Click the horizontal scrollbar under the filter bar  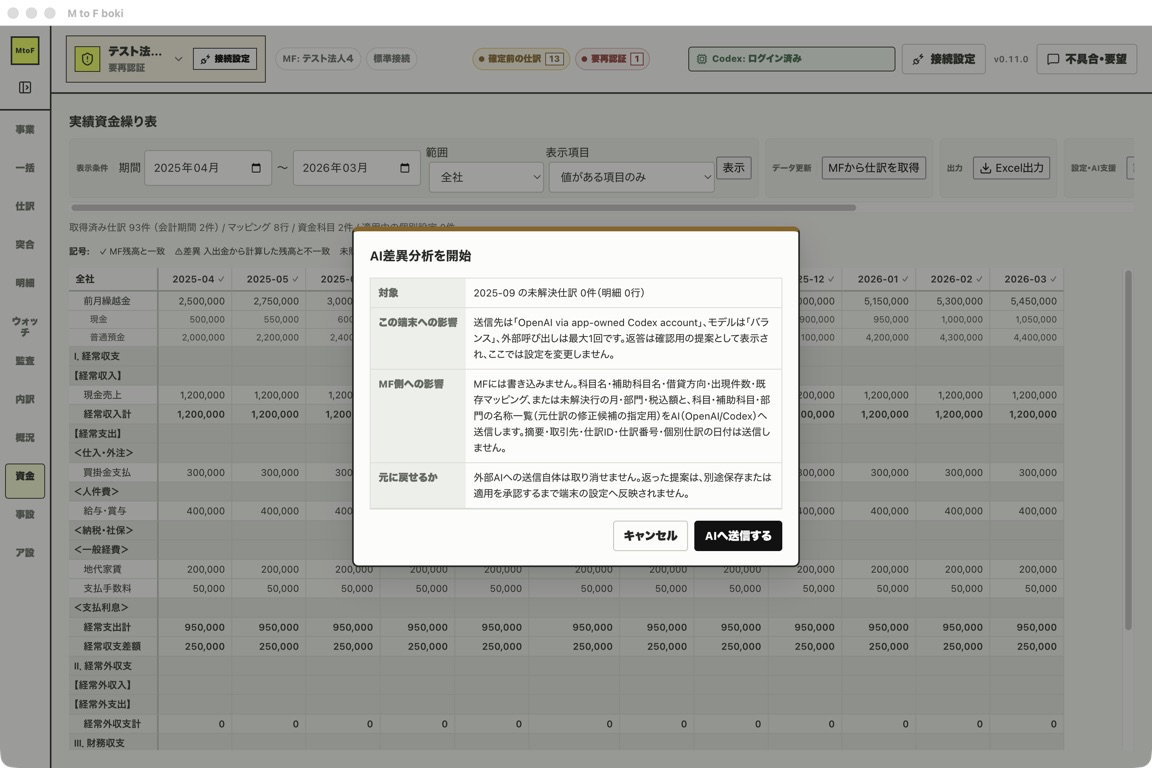pos(463,208)
